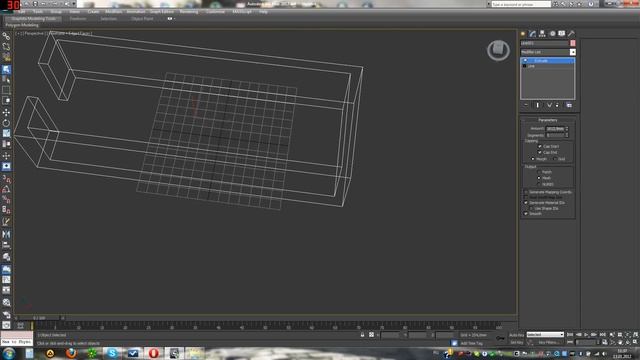The width and height of the screenshot is (640, 360).
Task: Open the Rendering menu
Action: (189, 11)
